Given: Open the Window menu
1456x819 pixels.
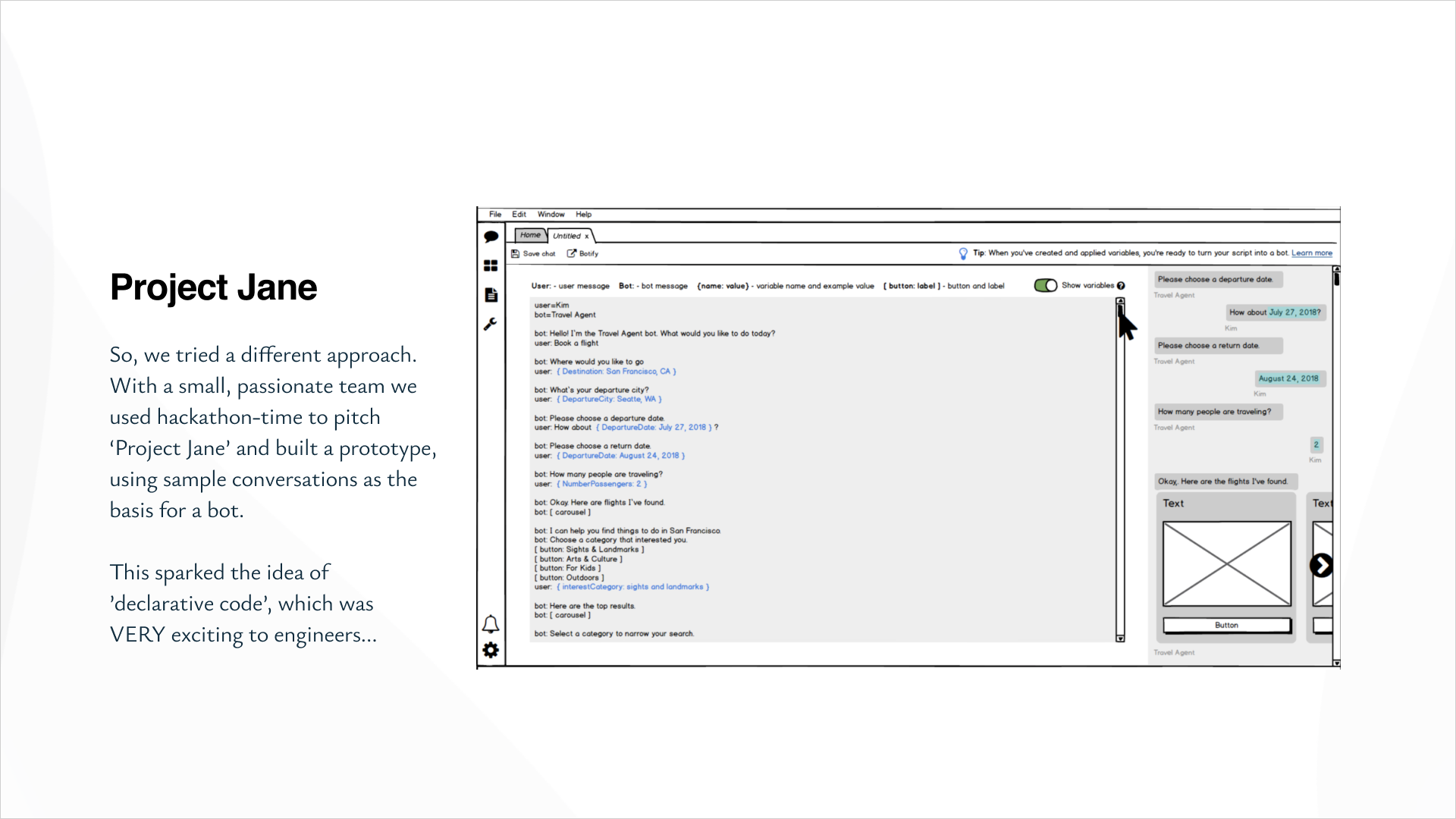Looking at the screenshot, I should point(551,215).
